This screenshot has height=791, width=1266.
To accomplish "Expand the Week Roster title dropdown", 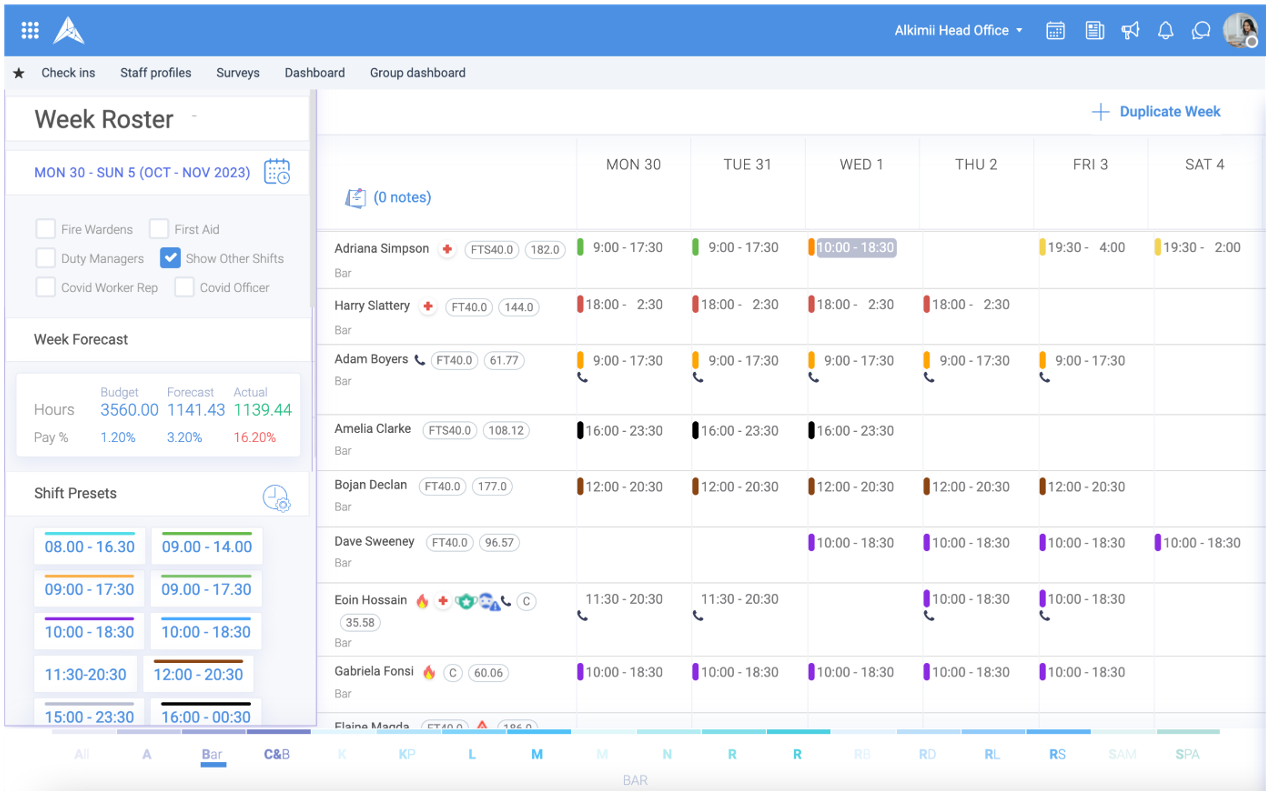I will 194,116.
